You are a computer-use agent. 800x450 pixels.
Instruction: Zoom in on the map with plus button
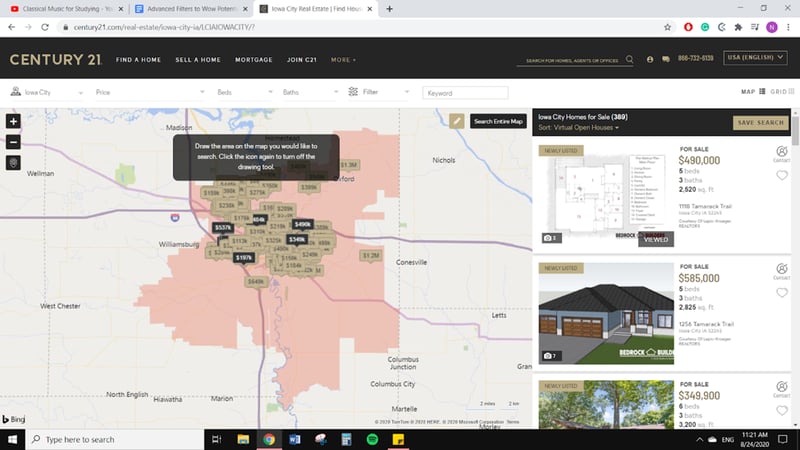pyautogui.click(x=13, y=121)
